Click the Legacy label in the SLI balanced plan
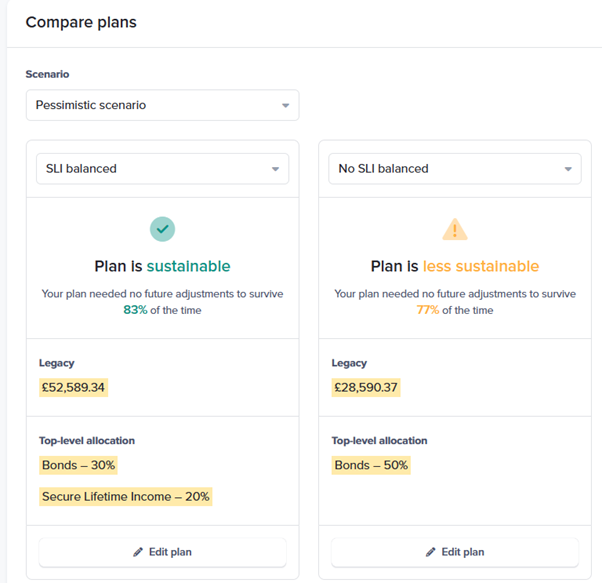Viewport: 602px width, 583px height. pos(57,363)
